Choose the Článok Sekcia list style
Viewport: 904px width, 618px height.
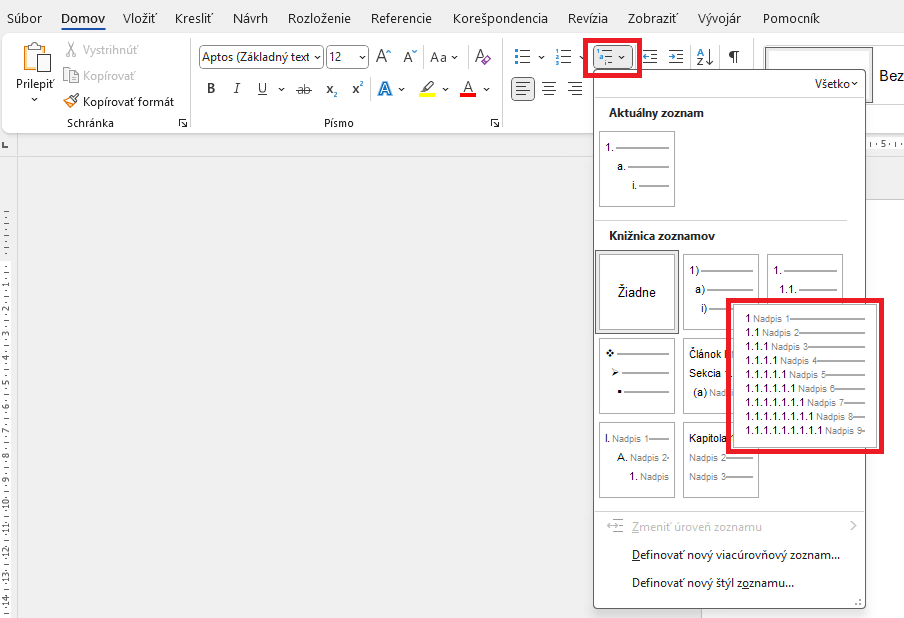point(705,376)
